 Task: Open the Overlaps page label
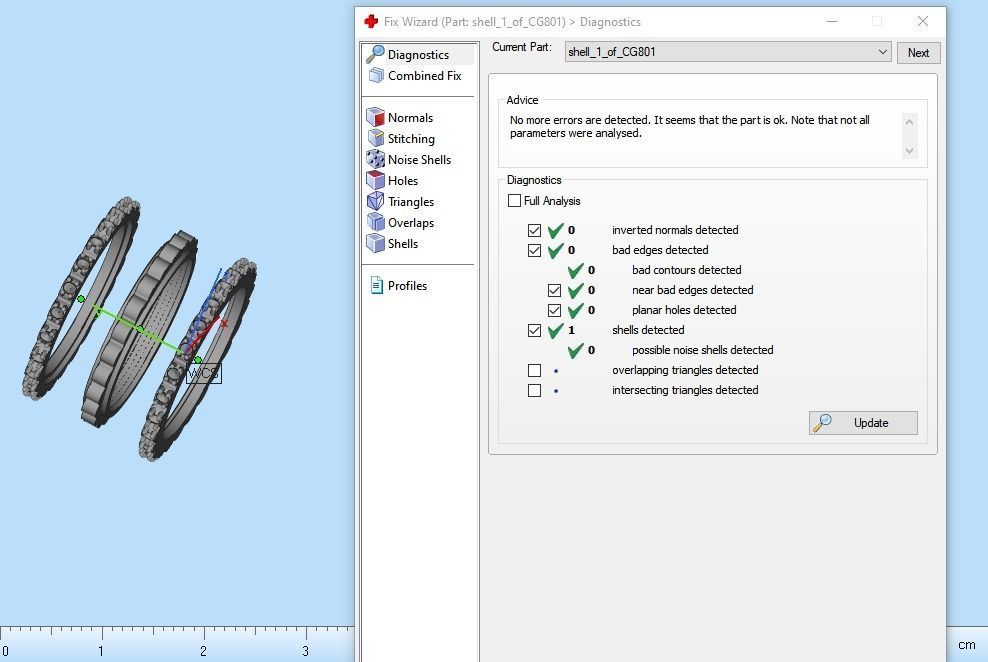pyautogui.click(x=411, y=222)
